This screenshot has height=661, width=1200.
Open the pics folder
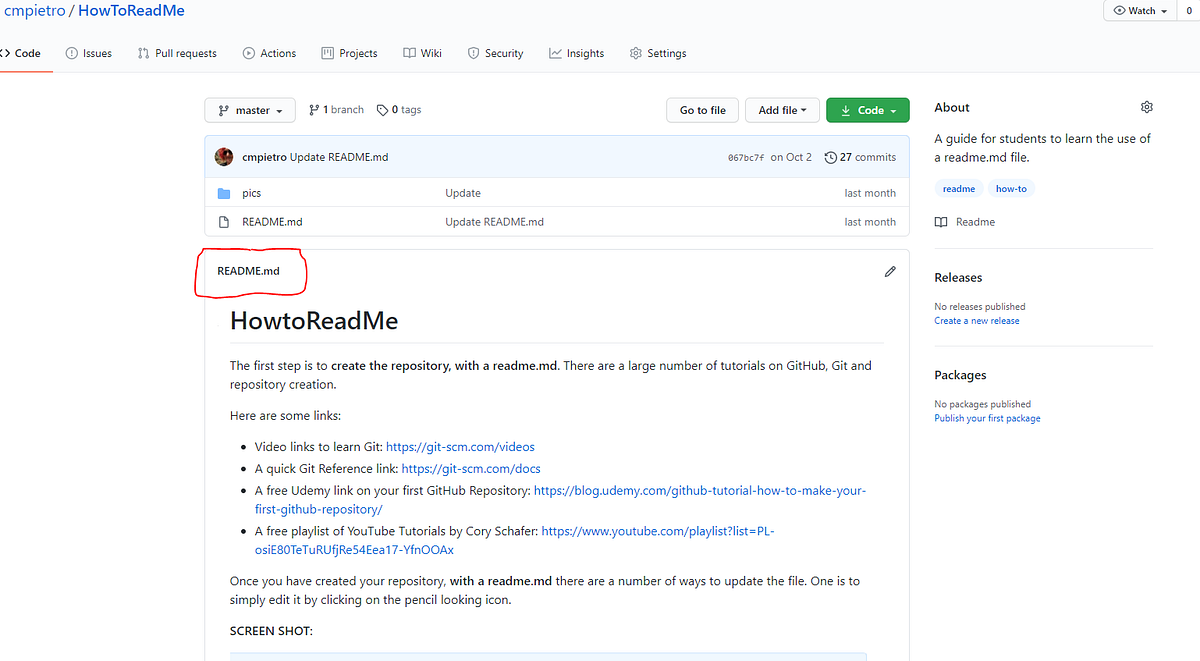pyautogui.click(x=252, y=193)
